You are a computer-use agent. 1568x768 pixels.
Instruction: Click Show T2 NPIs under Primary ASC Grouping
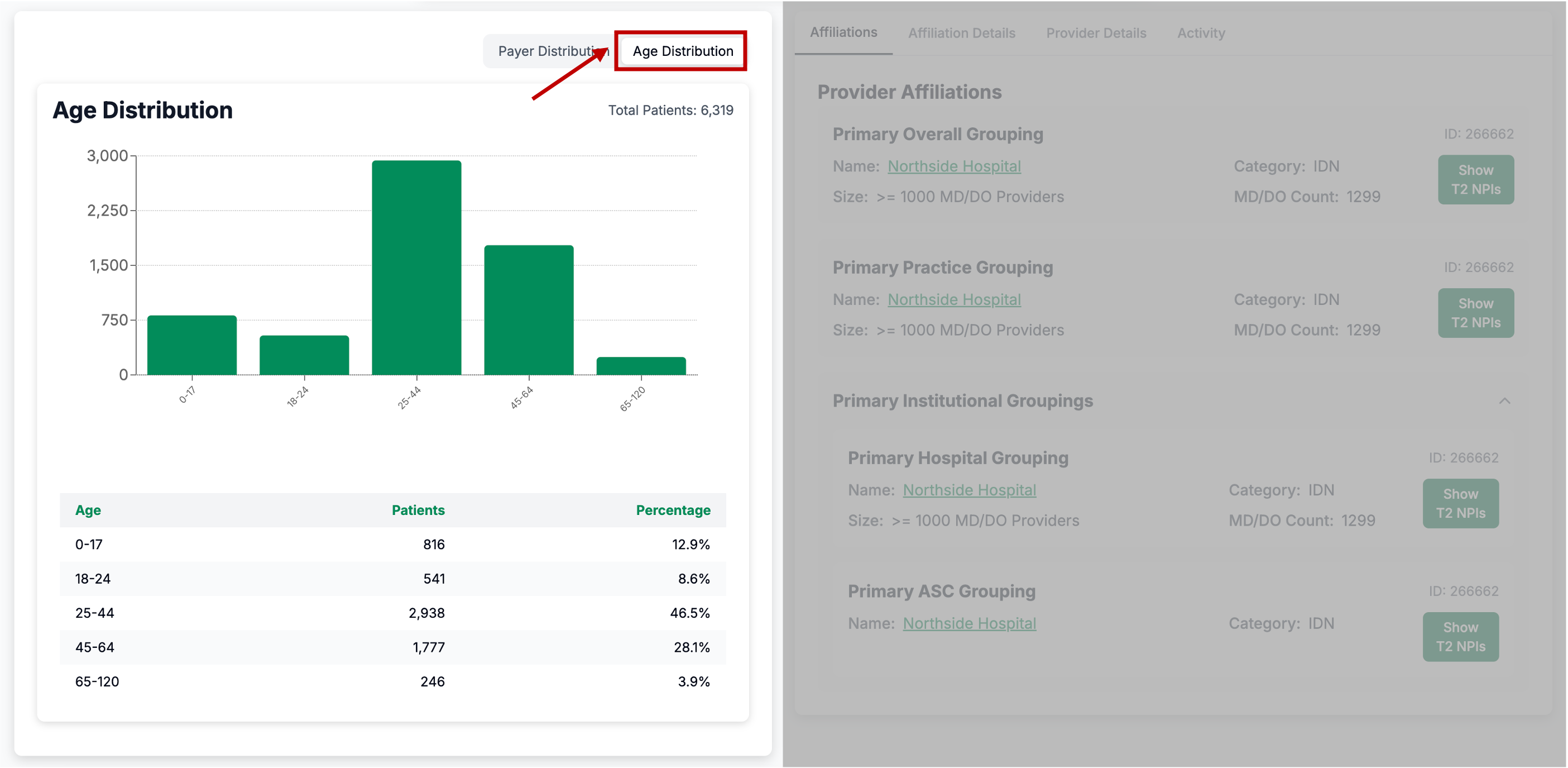[1460, 637]
